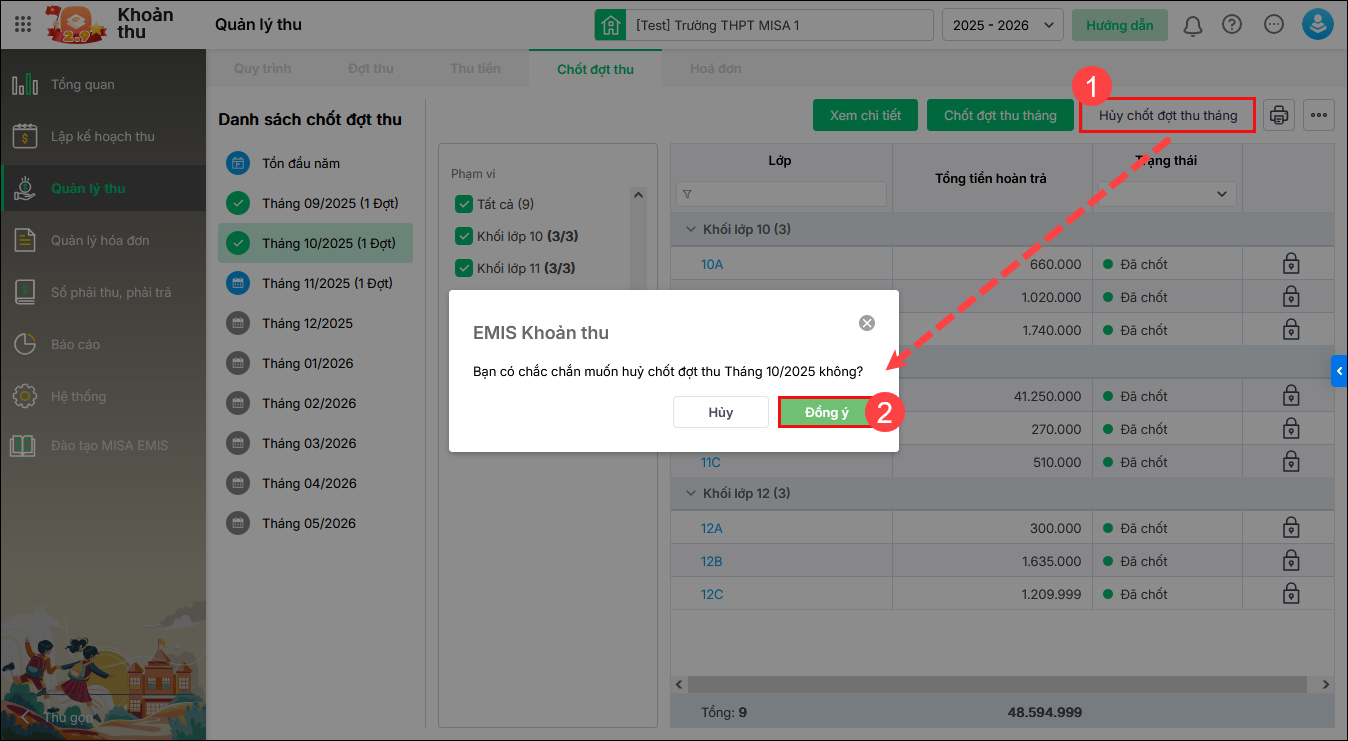Collapse the Khối lớp 12 (3) group
Viewport: 1348px width, 741px height.
coord(690,493)
